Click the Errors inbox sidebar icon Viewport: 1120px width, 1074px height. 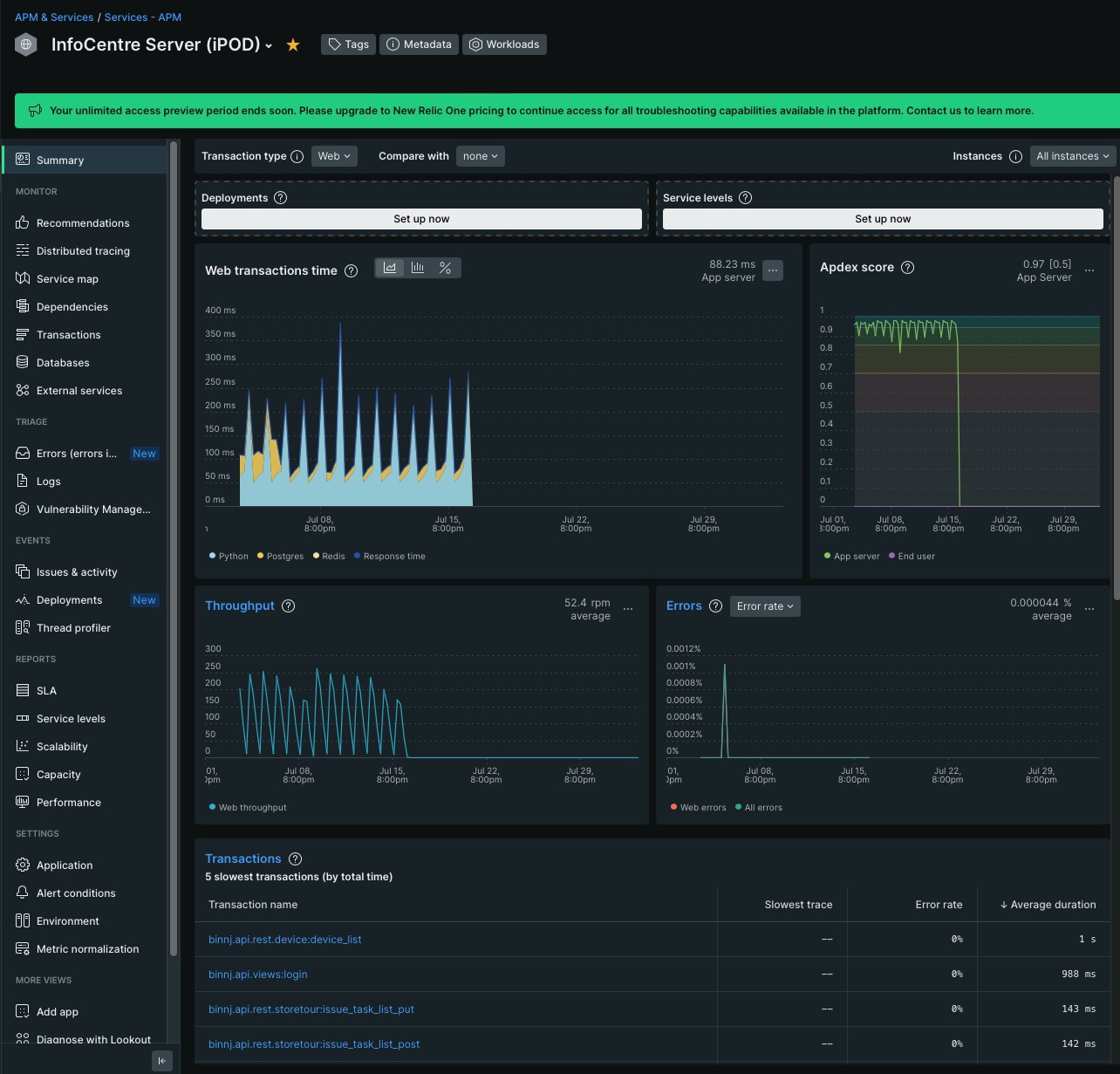click(x=23, y=453)
